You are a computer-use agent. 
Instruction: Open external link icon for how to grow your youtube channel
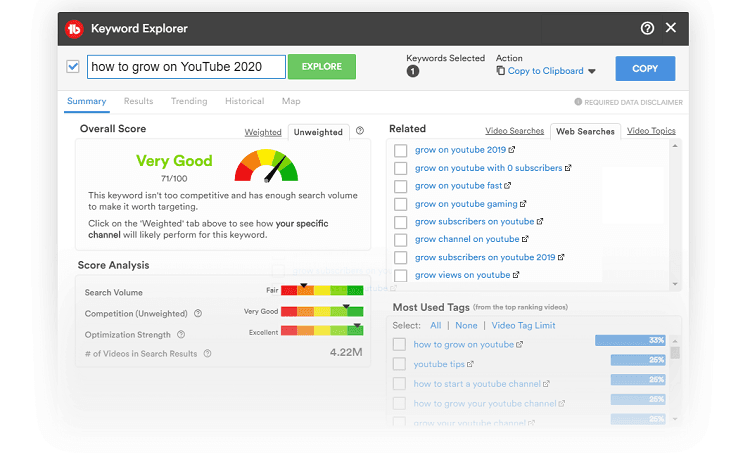point(562,404)
